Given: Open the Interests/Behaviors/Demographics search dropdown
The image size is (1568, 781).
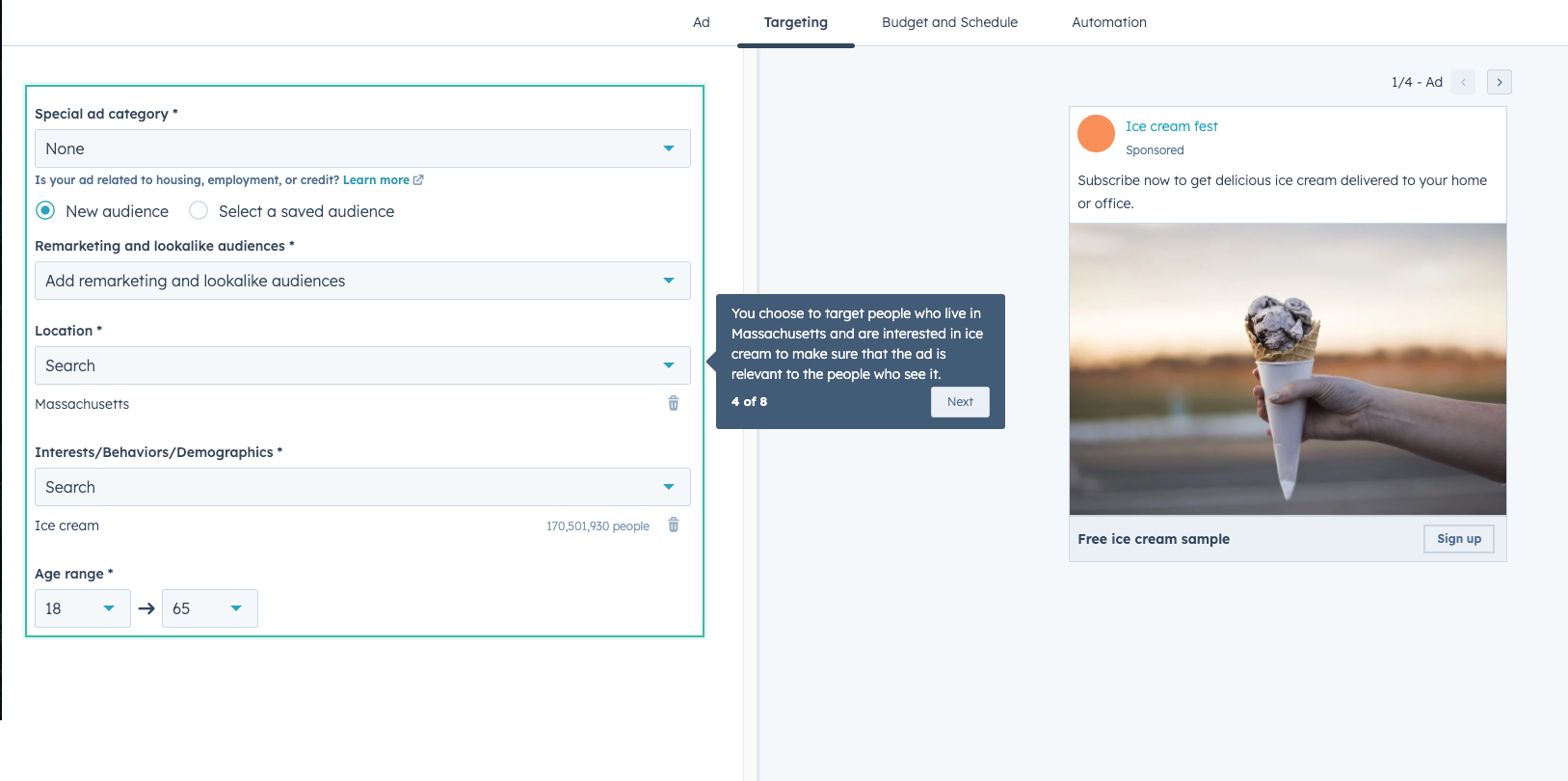Looking at the screenshot, I should pos(362,487).
